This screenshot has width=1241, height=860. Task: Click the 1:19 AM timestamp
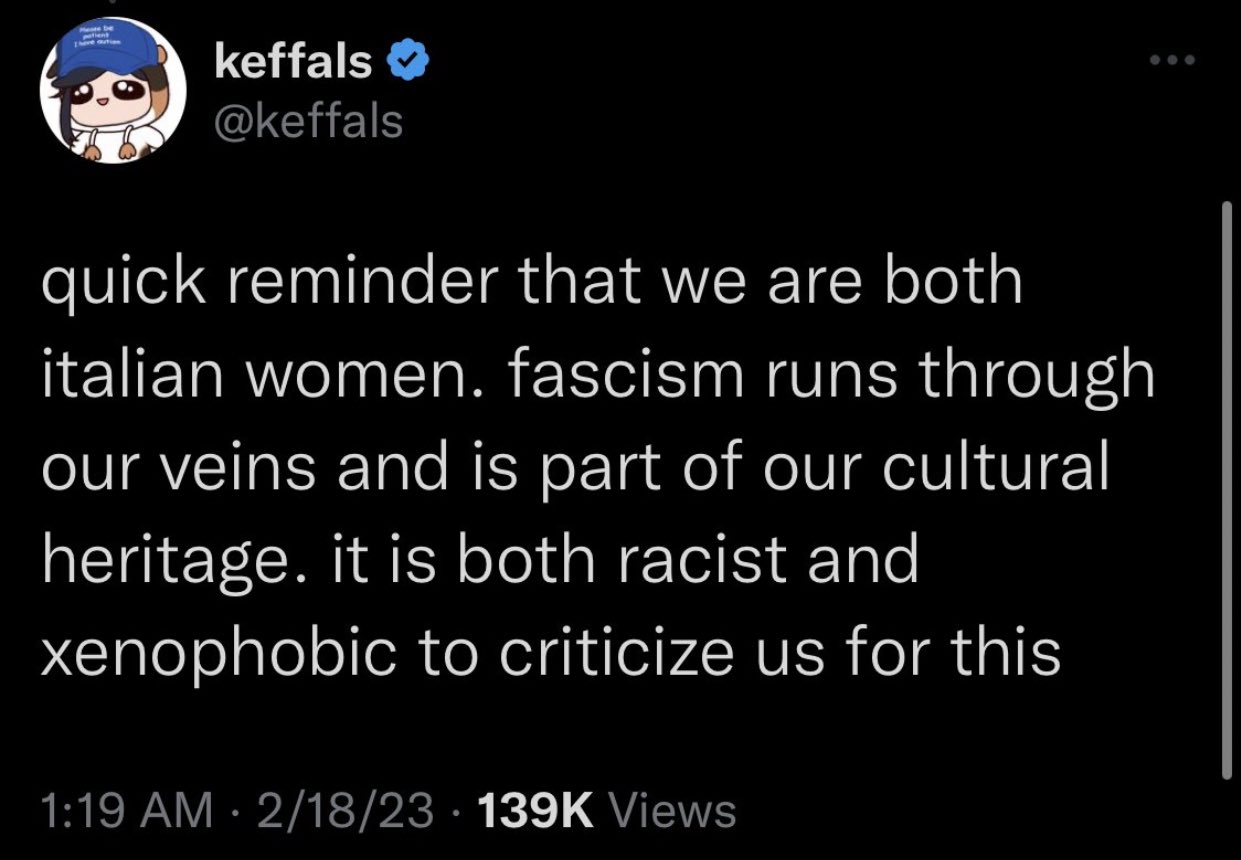click(127, 810)
